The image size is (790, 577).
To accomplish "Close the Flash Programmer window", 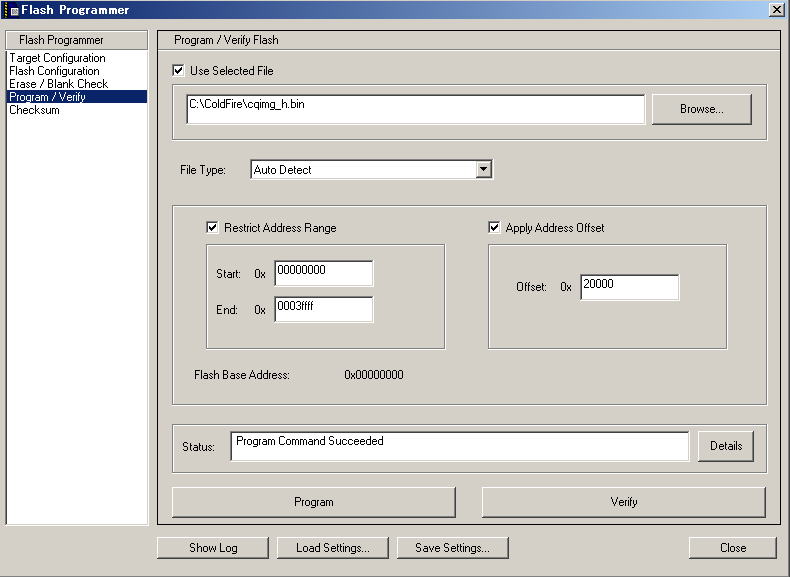I will click(x=776, y=9).
